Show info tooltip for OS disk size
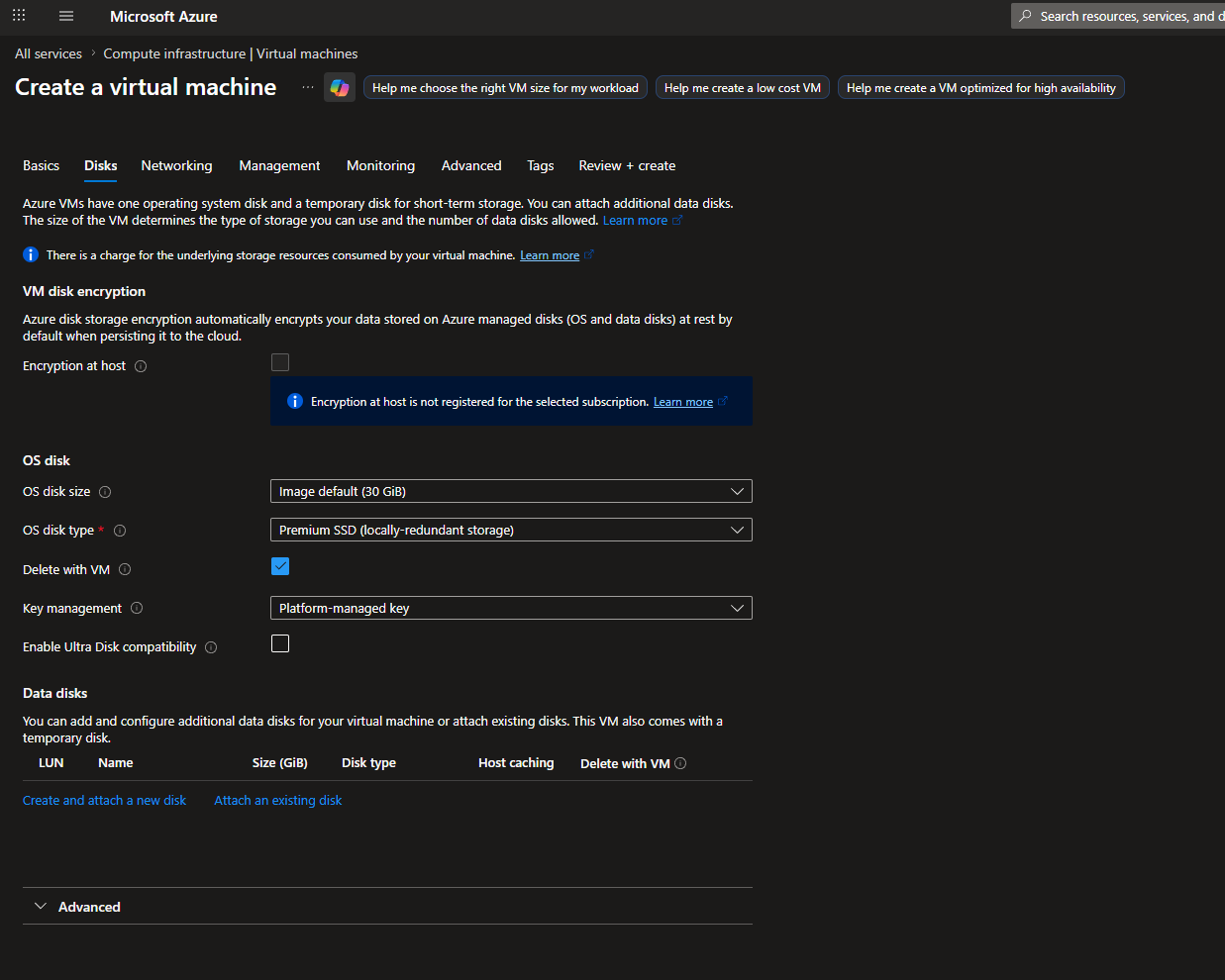Viewport: 1225px width, 980px height. point(105,492)
